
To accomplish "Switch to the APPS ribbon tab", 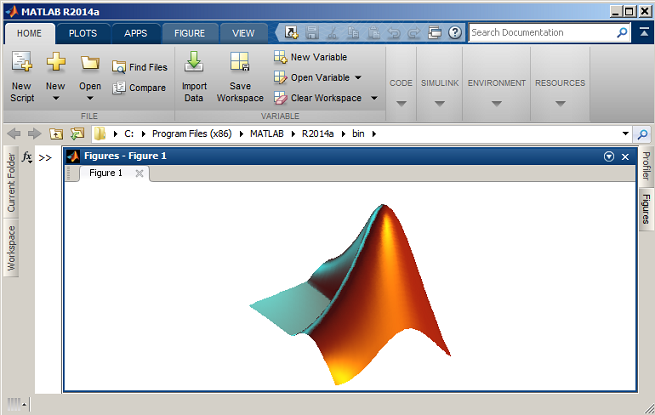I will pos(135,33).
